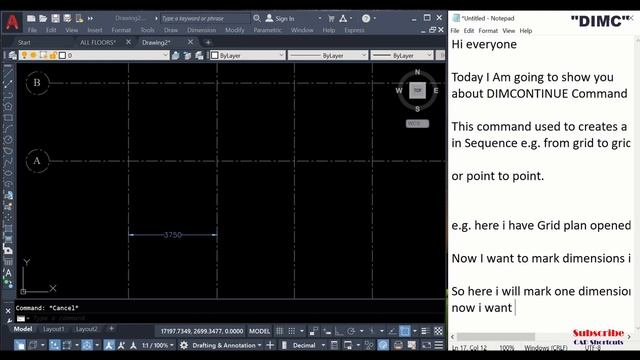
Task: Click the keyword search input field
Action: (x=205, y=18)
